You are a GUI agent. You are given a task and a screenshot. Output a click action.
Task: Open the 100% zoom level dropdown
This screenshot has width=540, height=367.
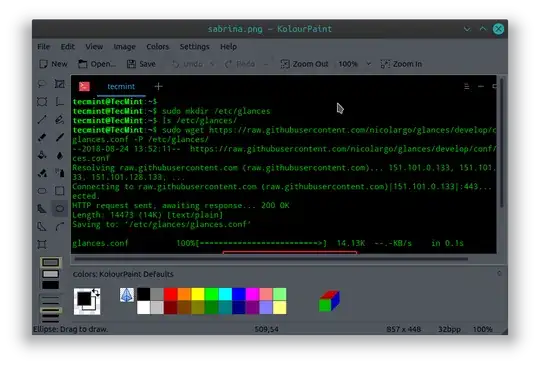coord(369,64)
